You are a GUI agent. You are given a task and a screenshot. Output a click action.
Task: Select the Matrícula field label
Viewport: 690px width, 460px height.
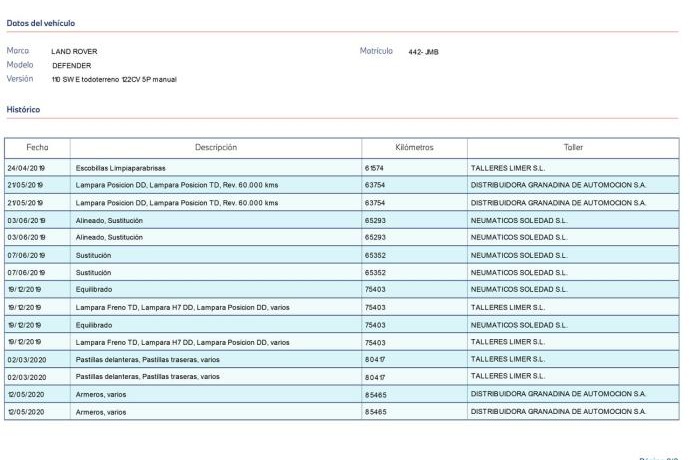click(x=376, y=50)
